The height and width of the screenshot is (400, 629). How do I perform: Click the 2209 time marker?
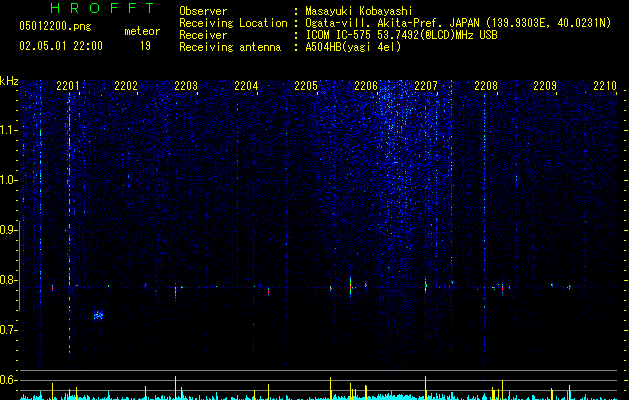[x=545, y=85]
